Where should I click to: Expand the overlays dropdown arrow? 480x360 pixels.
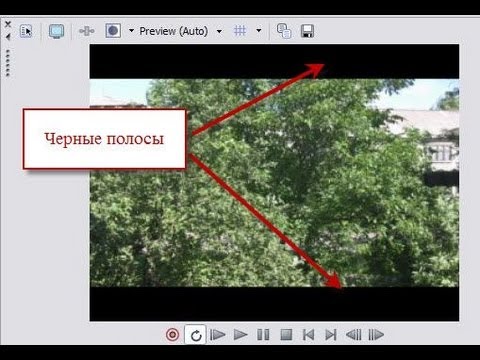tap(259, 31)
